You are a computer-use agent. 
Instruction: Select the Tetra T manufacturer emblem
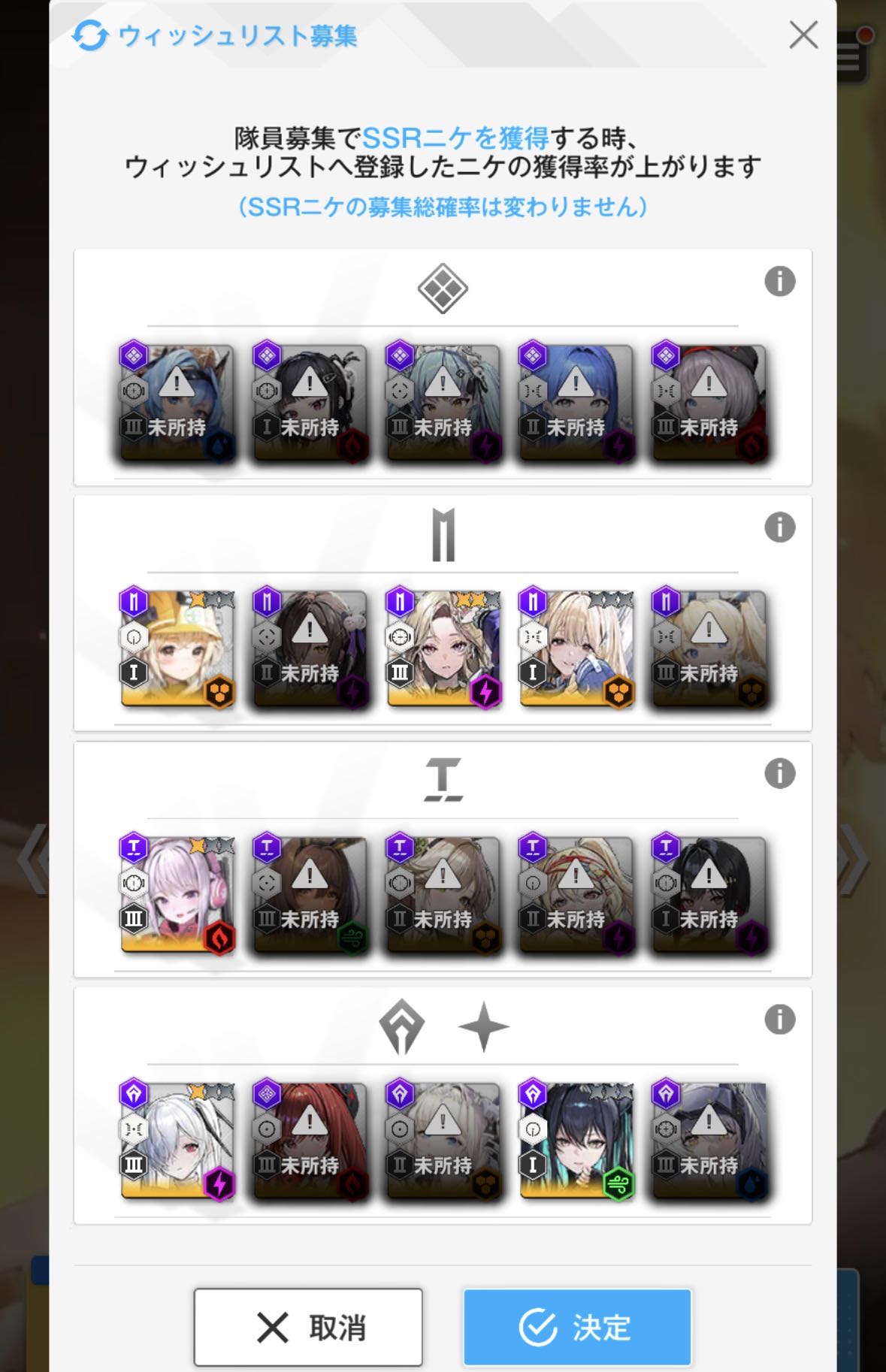443,779
